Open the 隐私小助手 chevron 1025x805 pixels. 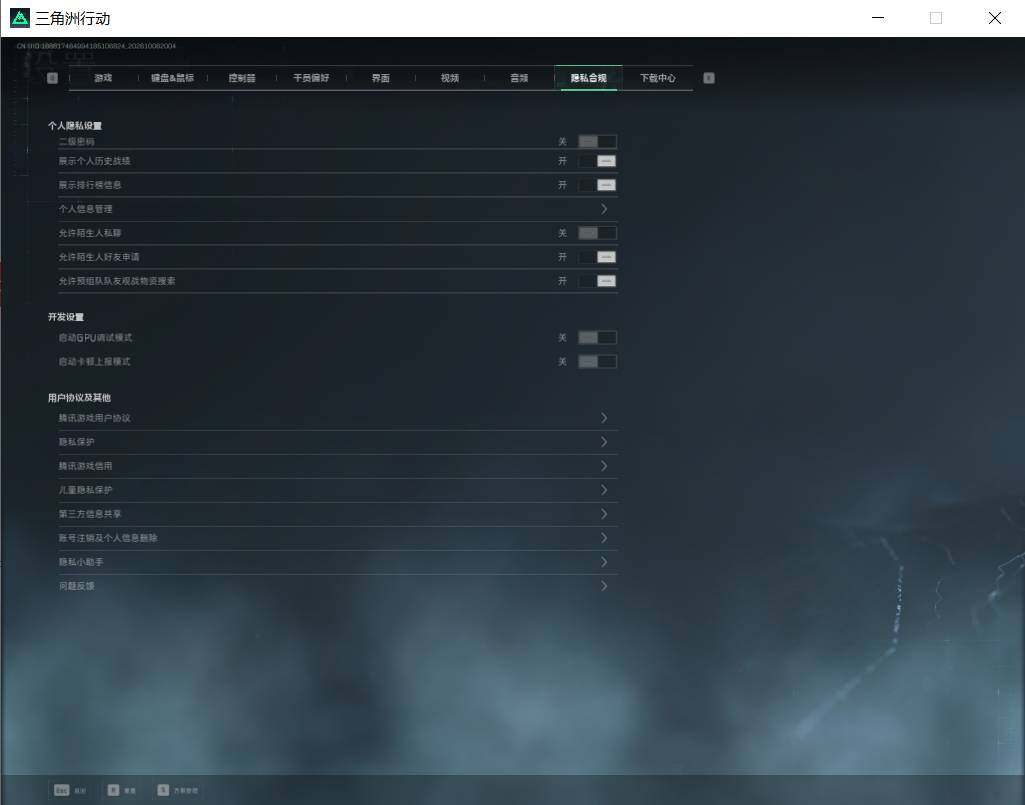(x=604, y=562)
